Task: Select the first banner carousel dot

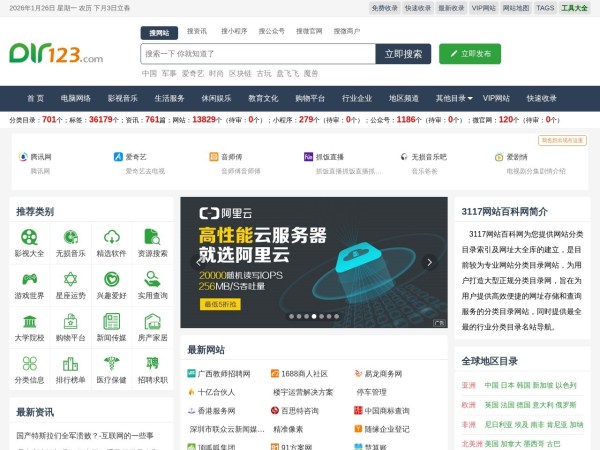Action: click(x=292, y=316)
